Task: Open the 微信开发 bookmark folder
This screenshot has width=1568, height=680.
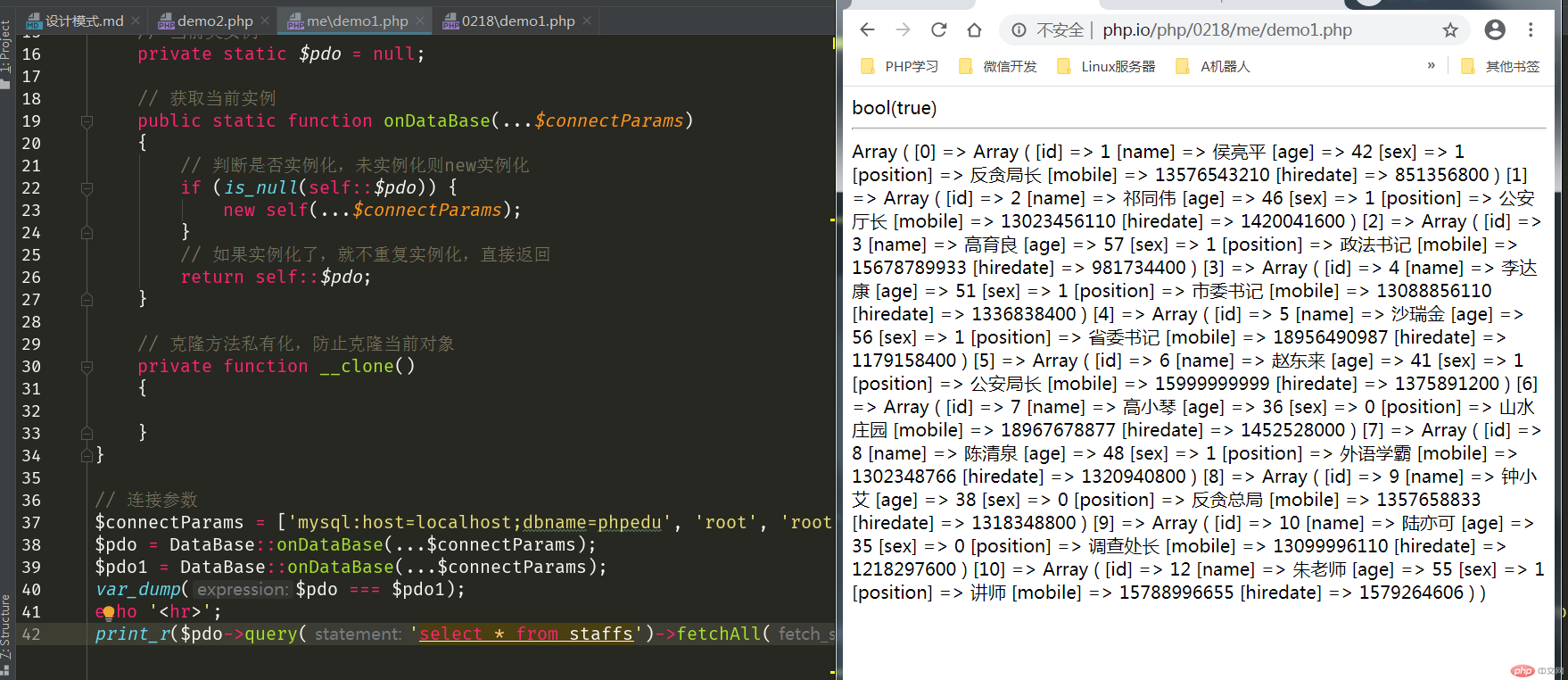Action: coord(997,67)
